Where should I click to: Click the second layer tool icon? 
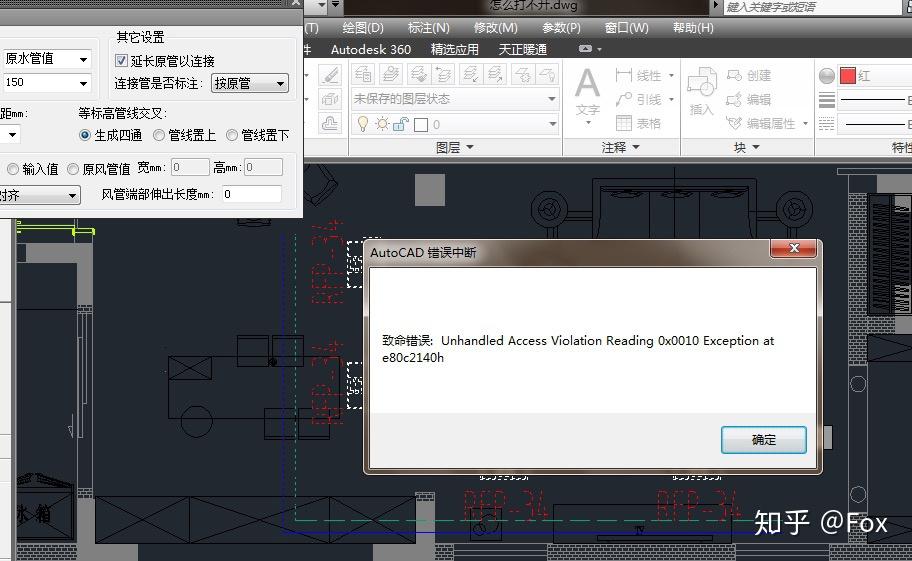390,74
